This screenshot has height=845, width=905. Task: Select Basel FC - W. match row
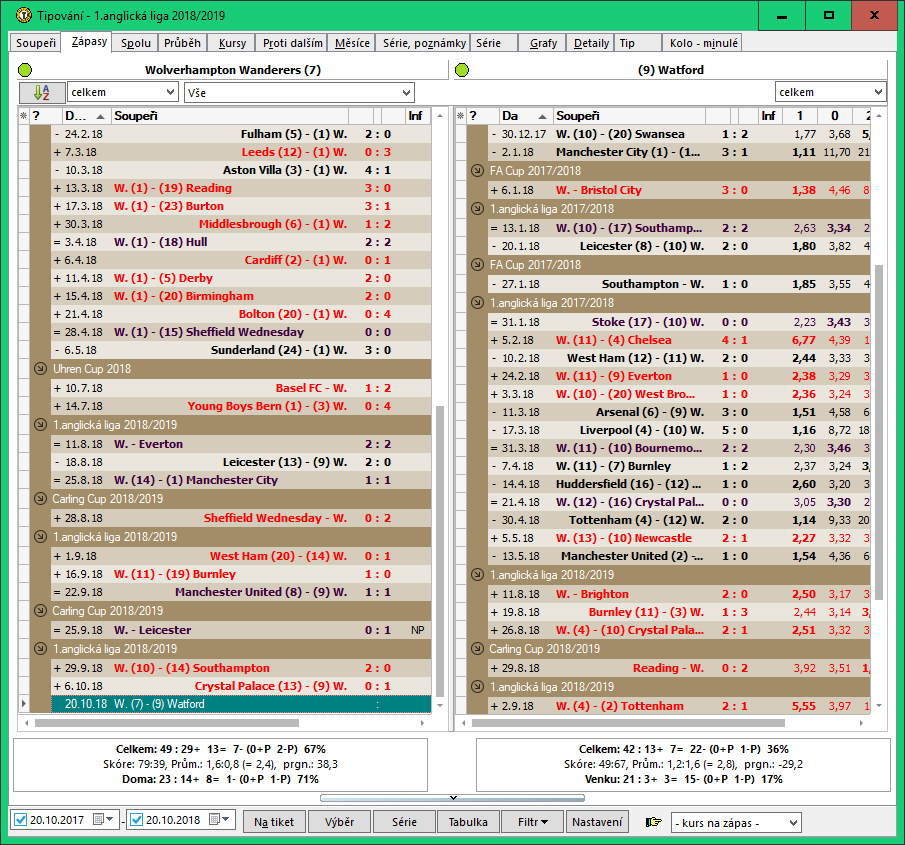tap(241, 388)
